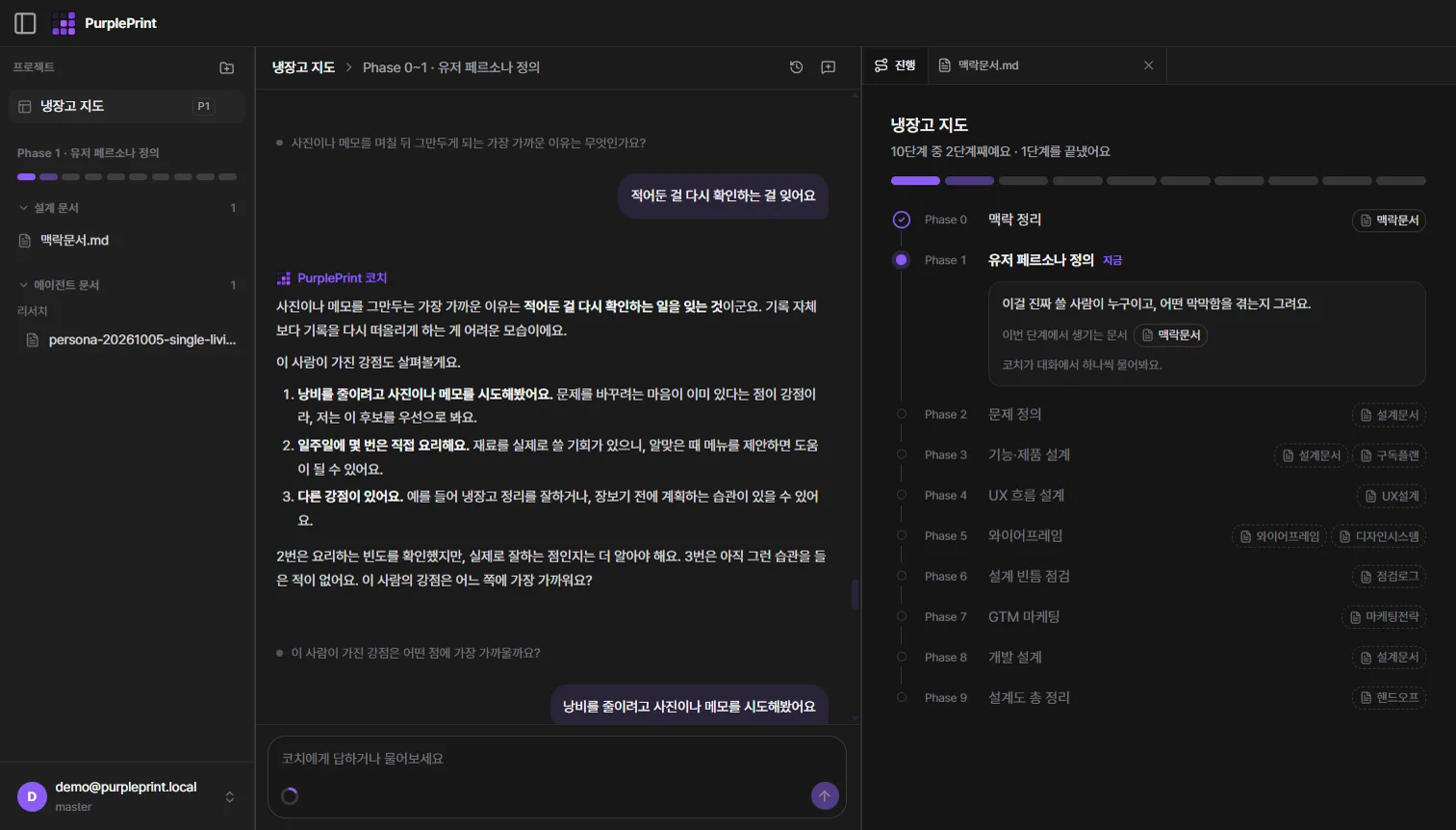
Task: Click PurplePrint 코치 avatar icon
Action: (x=284, y=278)
